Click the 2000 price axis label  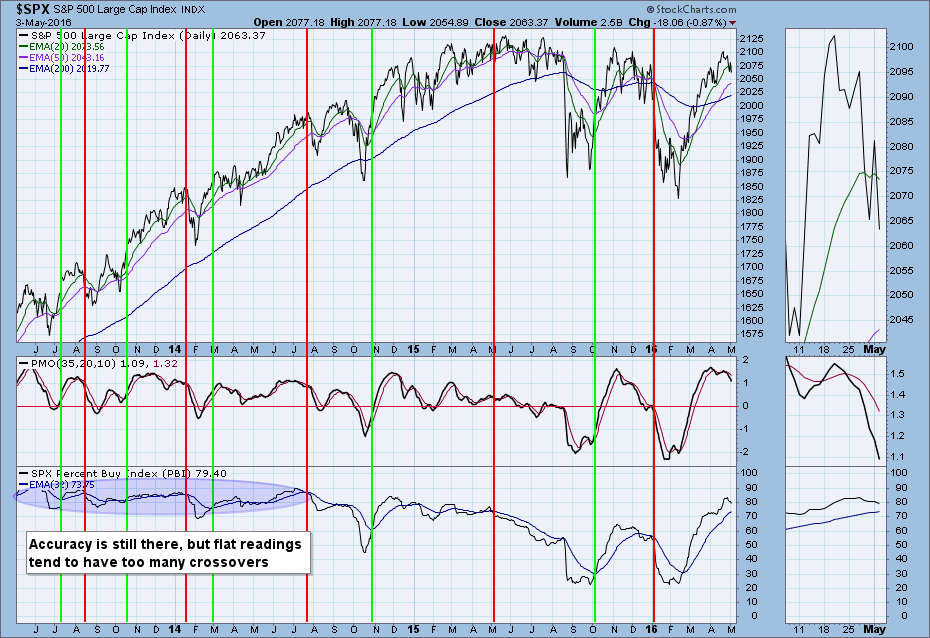point(751,106)
